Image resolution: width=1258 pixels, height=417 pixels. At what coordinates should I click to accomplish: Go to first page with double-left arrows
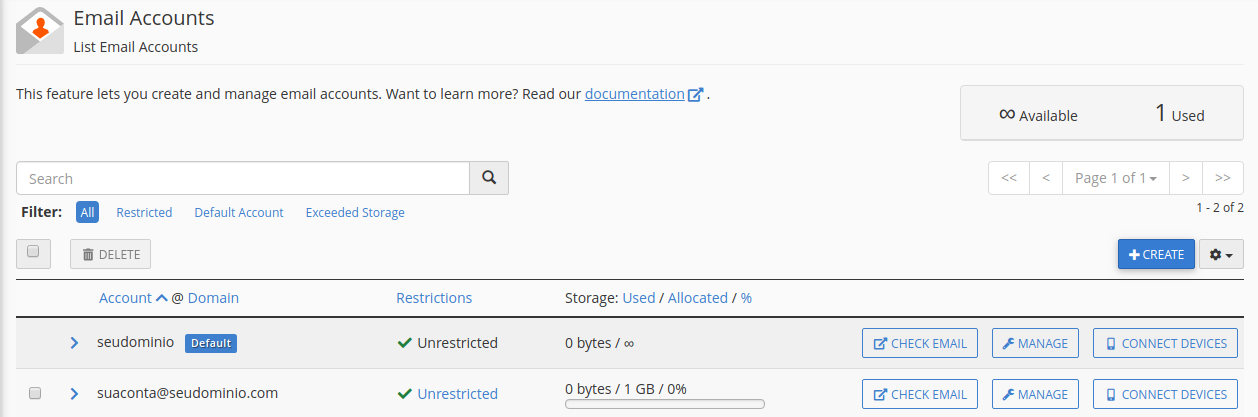tap(1009, 178)
